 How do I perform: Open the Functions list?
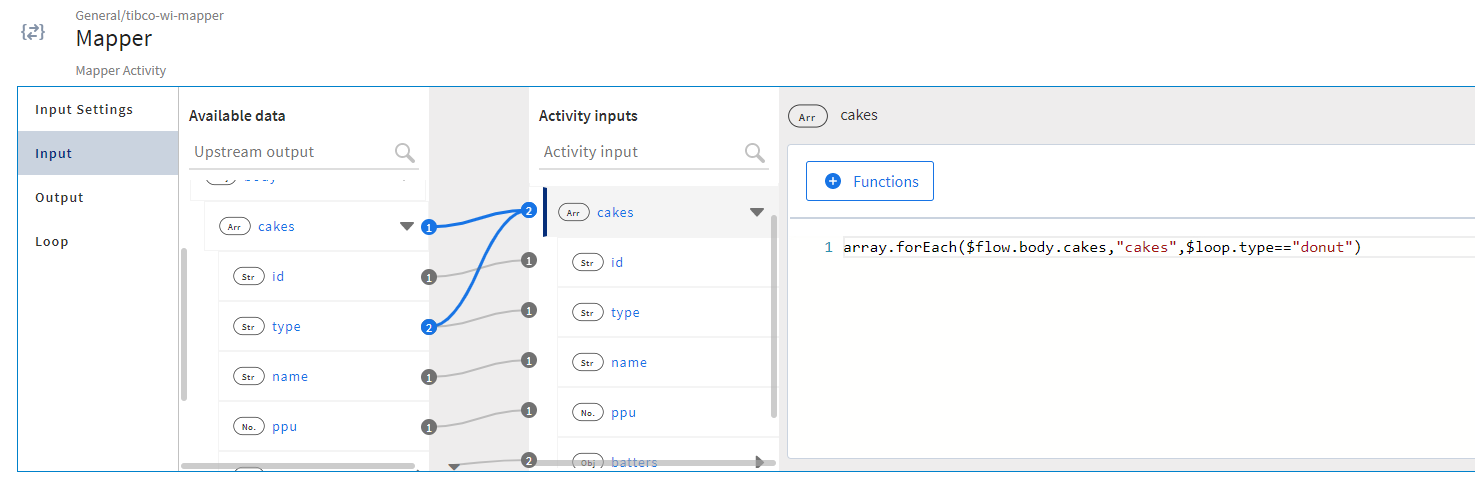coord(870,182)
